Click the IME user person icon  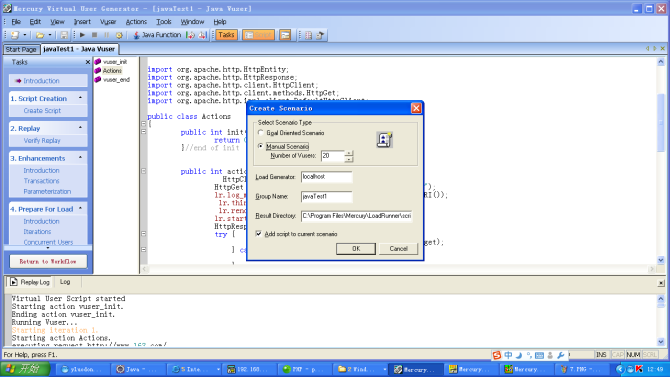point(550,355)
